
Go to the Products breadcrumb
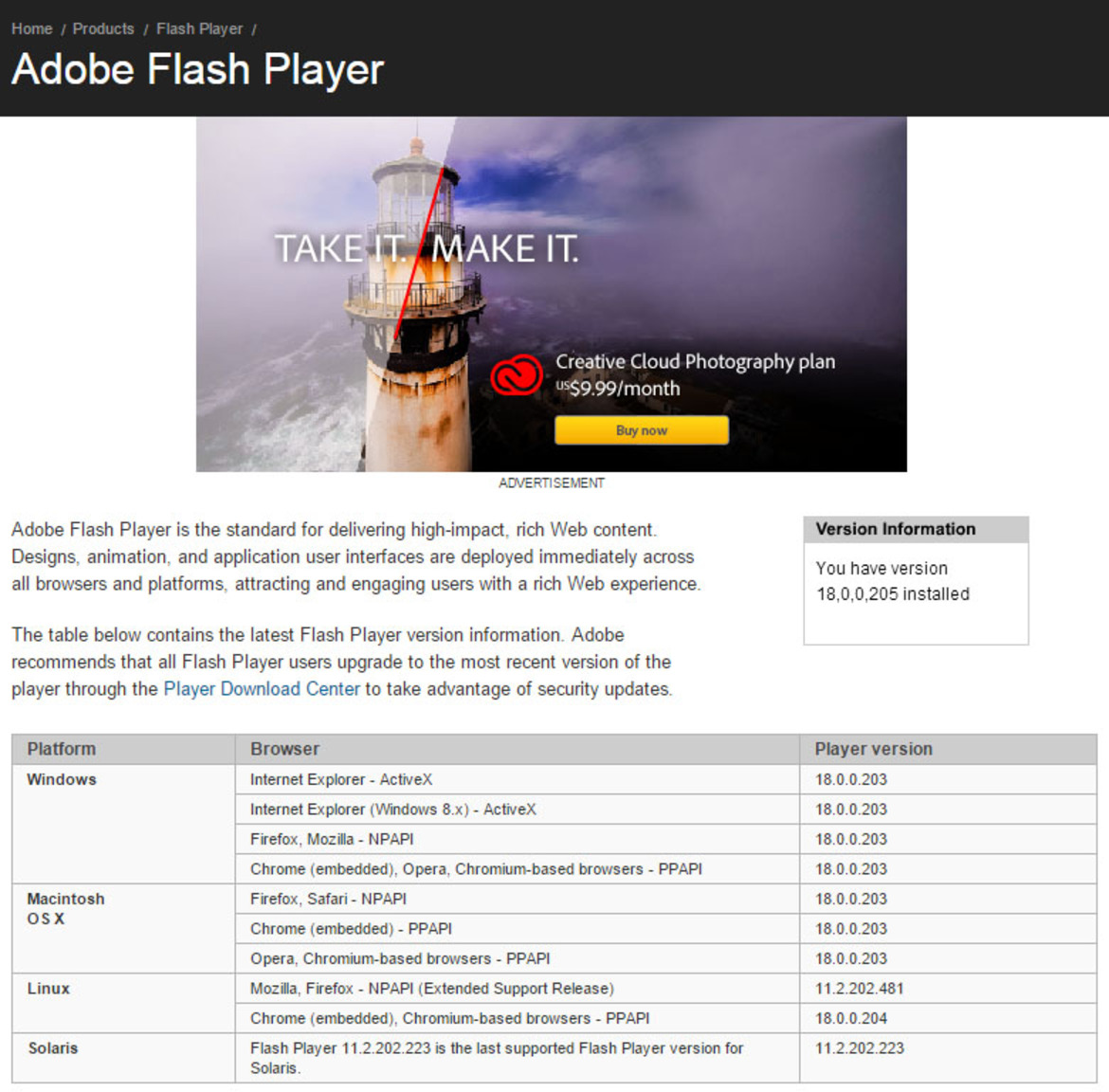click(x=103, y=29)
